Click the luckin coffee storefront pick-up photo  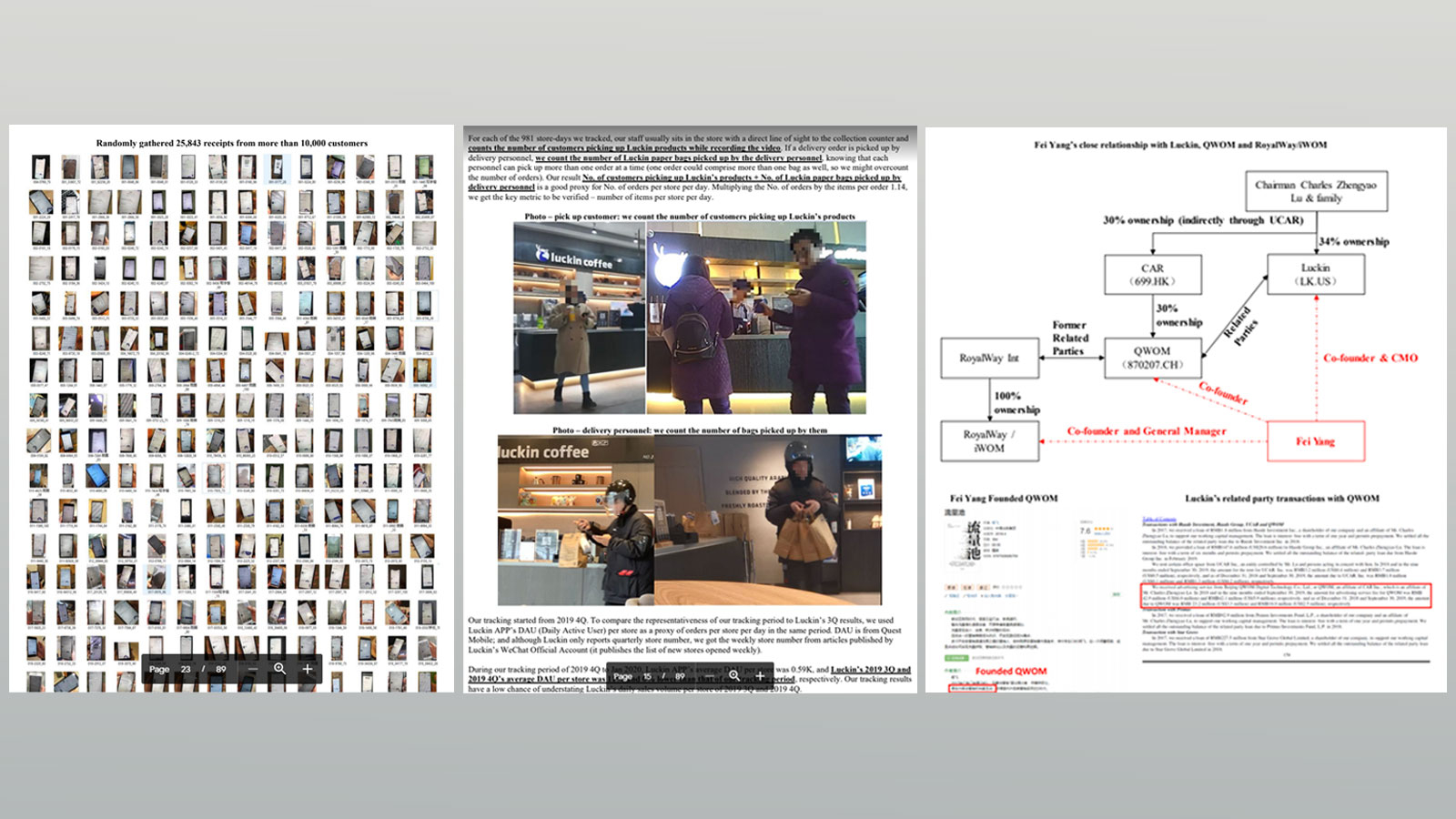(x=580, y=318)
